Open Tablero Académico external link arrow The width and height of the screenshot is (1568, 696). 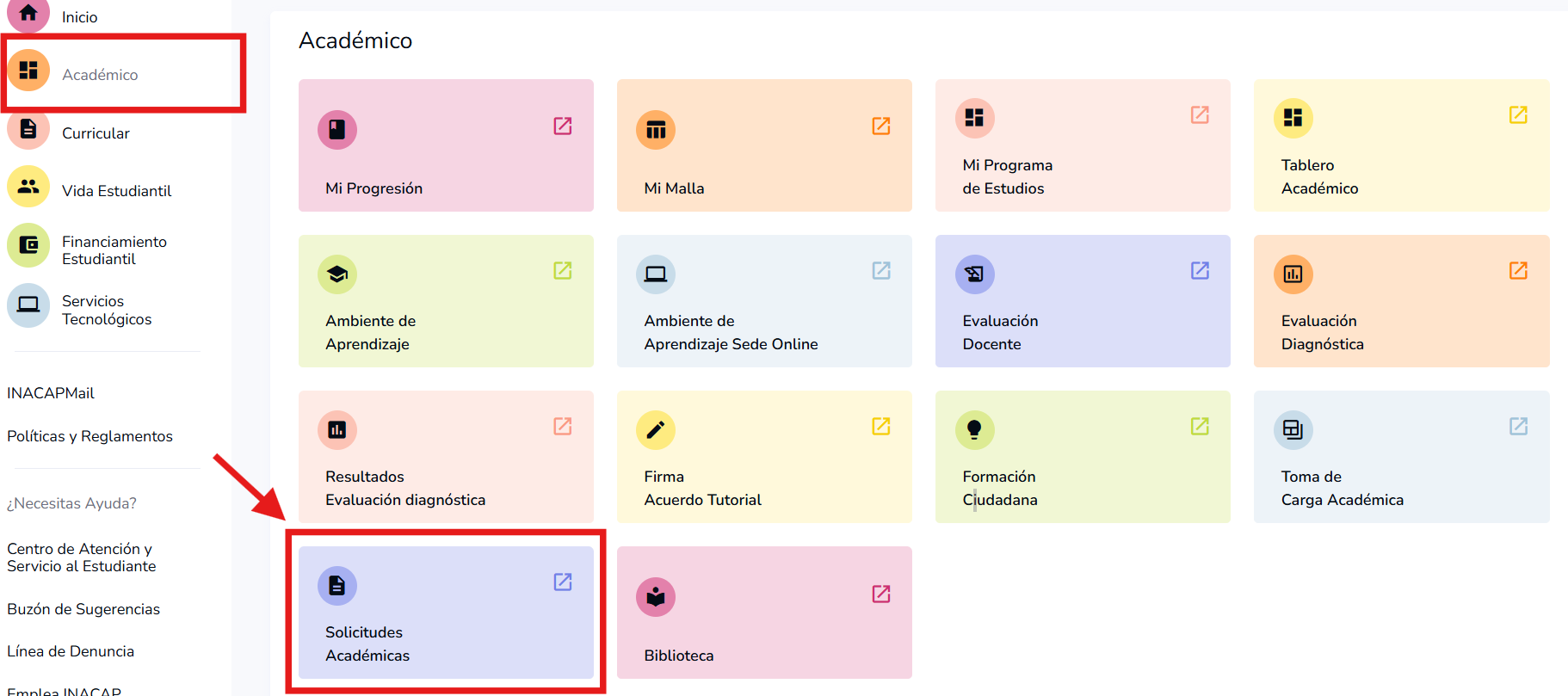point(1518,114)
